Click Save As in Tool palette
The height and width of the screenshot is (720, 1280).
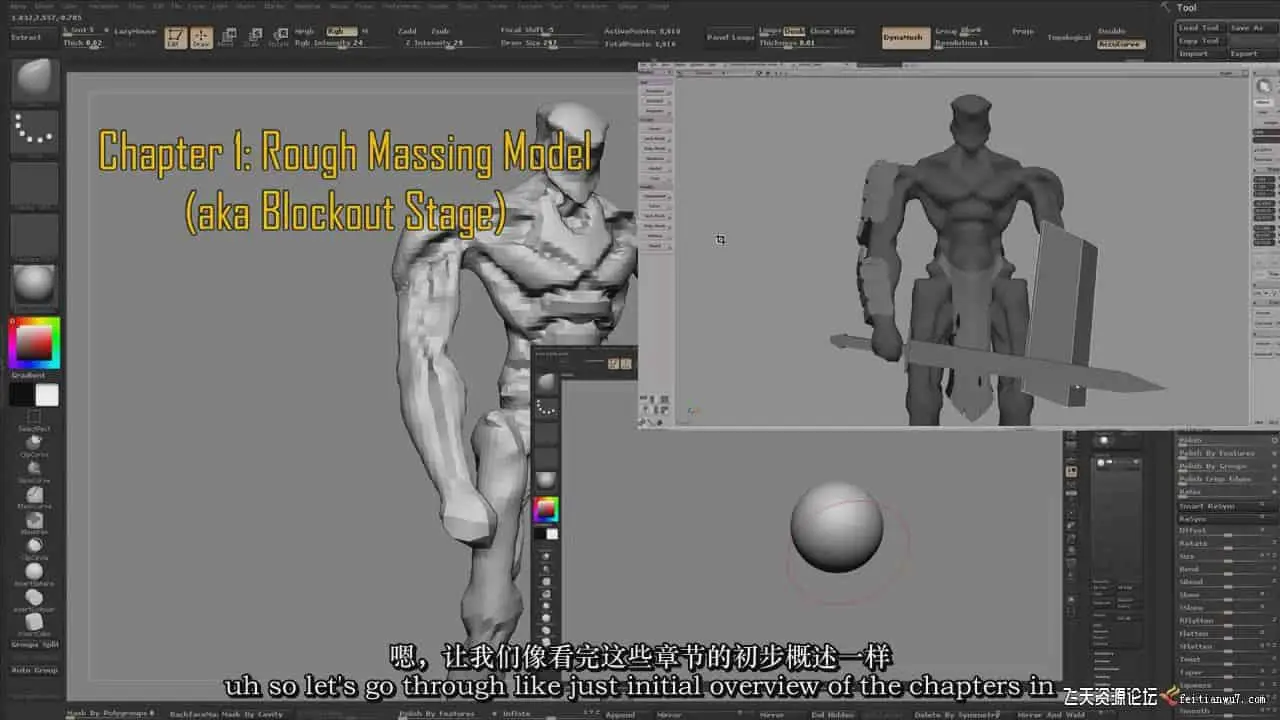pos(1249,28)
